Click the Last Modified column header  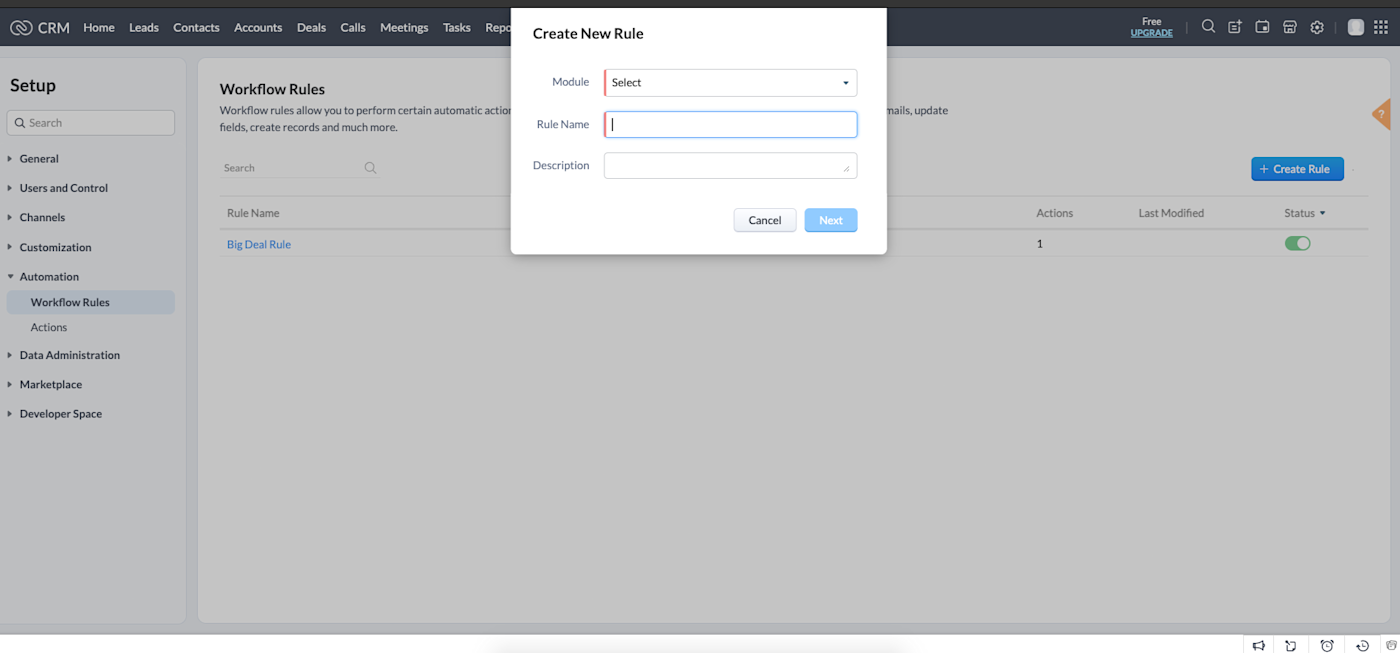point(1171,213)
